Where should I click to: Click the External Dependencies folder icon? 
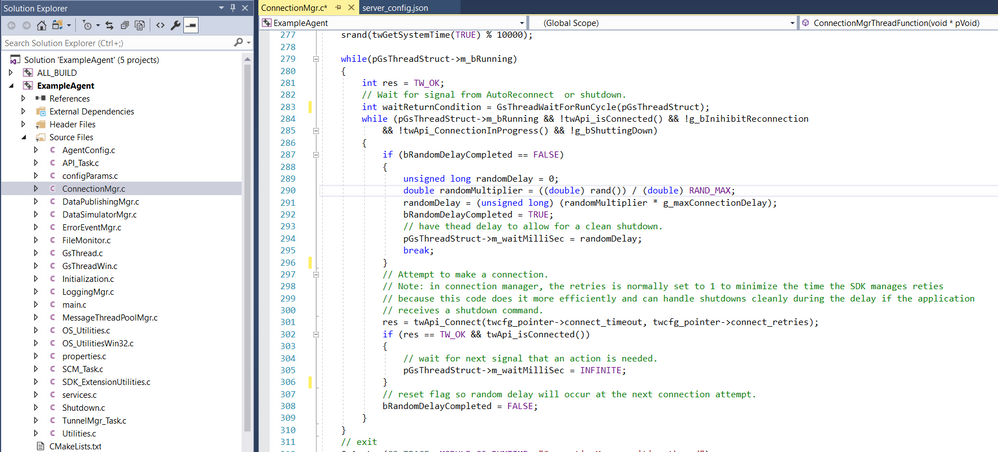click(x=41, y=111)
